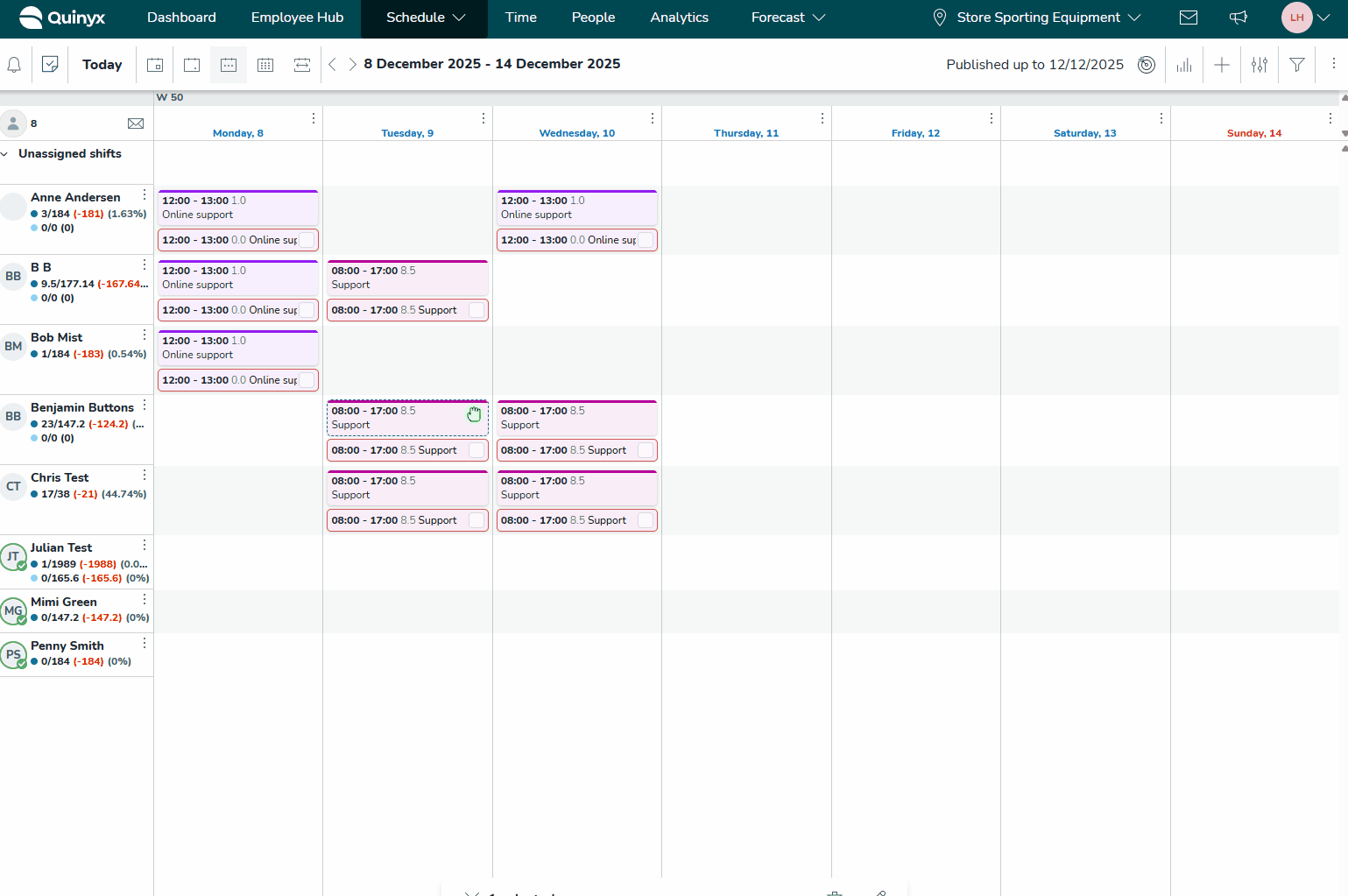Image resolution: width=1348 pixels, height=896 pixels.
Task: Click the plus icon to add
Action: click(x=1222, y=65)
